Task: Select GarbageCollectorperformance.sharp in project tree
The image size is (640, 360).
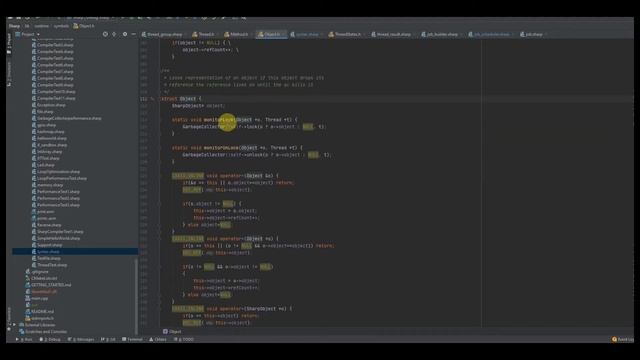Action: point(69,118)
